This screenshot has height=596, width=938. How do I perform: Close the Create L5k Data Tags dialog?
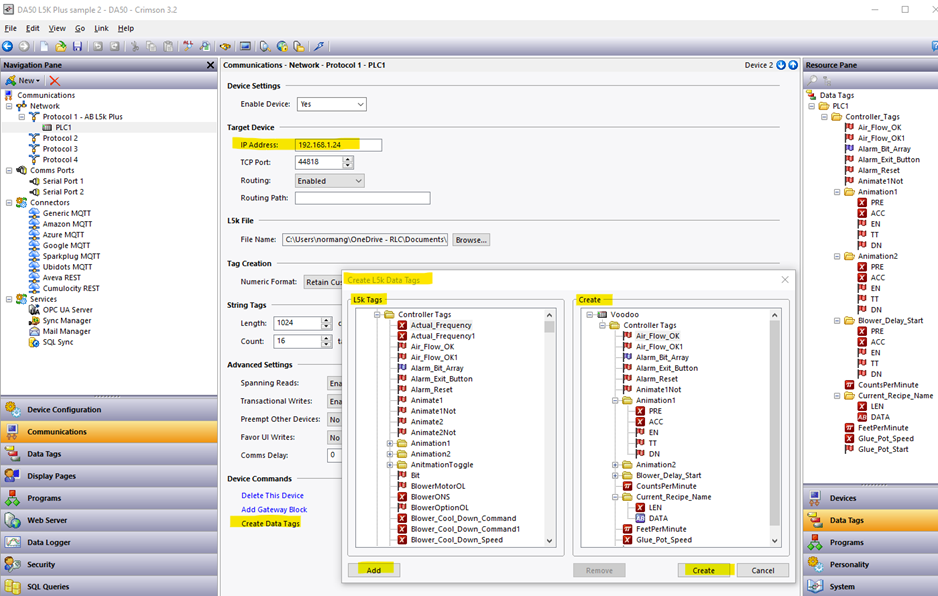pos(785,279)
